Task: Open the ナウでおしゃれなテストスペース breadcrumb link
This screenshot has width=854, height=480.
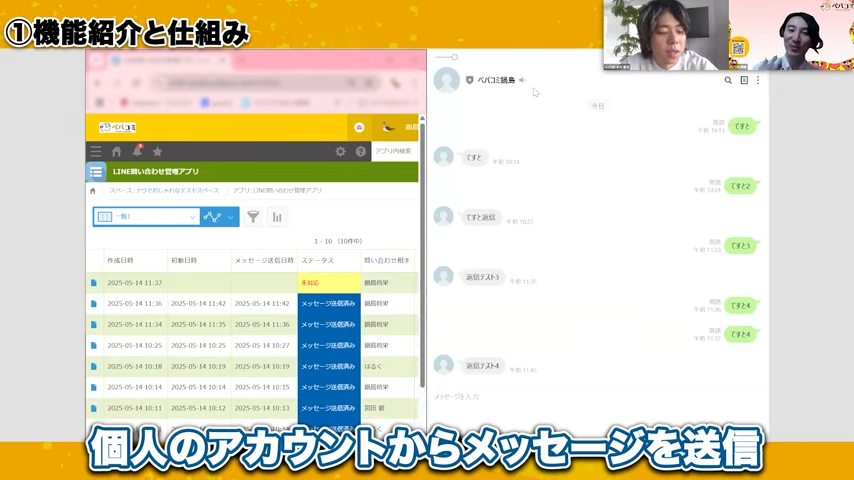Action: tap(178, 191)
